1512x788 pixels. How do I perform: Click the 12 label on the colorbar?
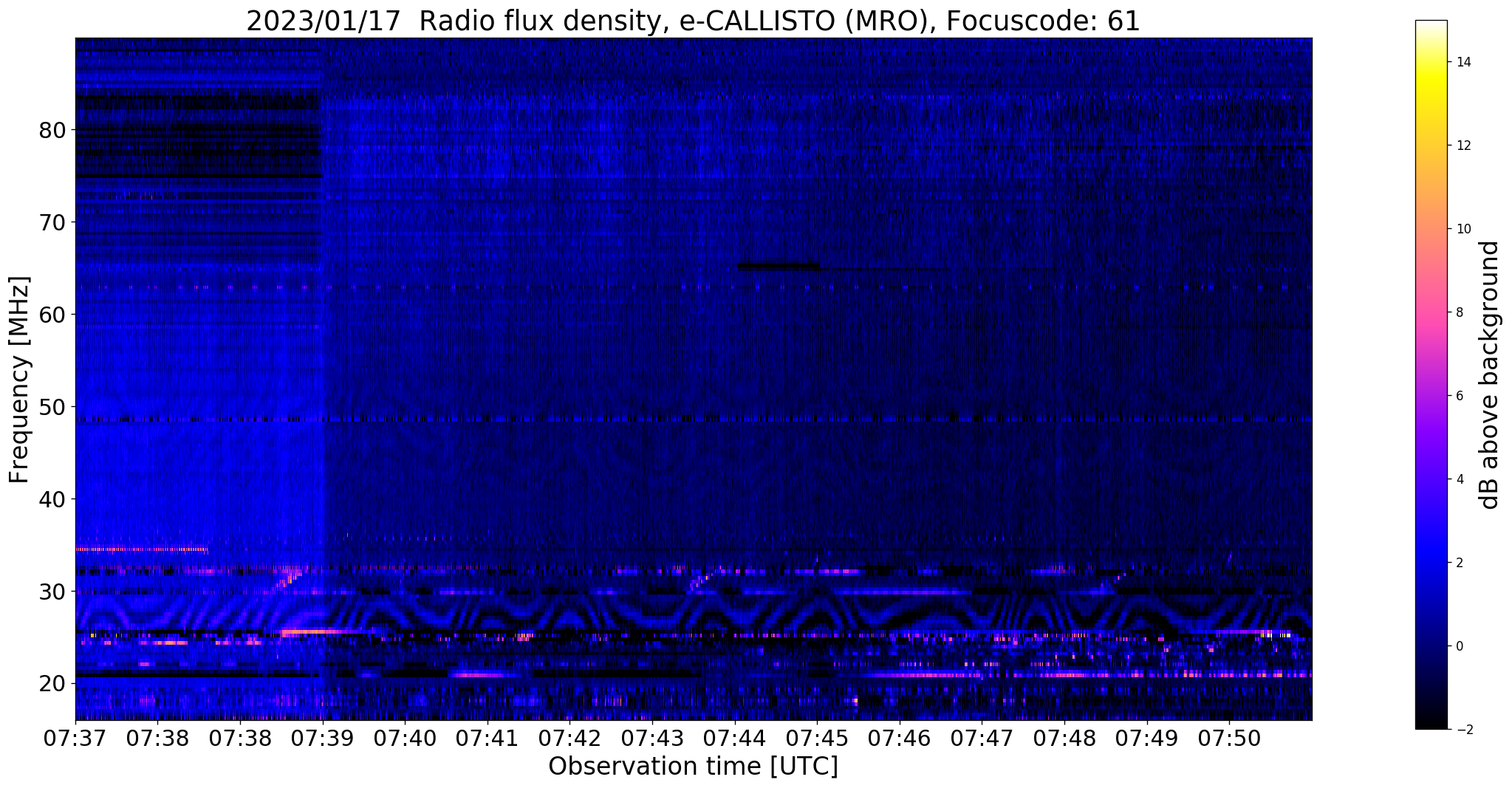point(1463,145)
